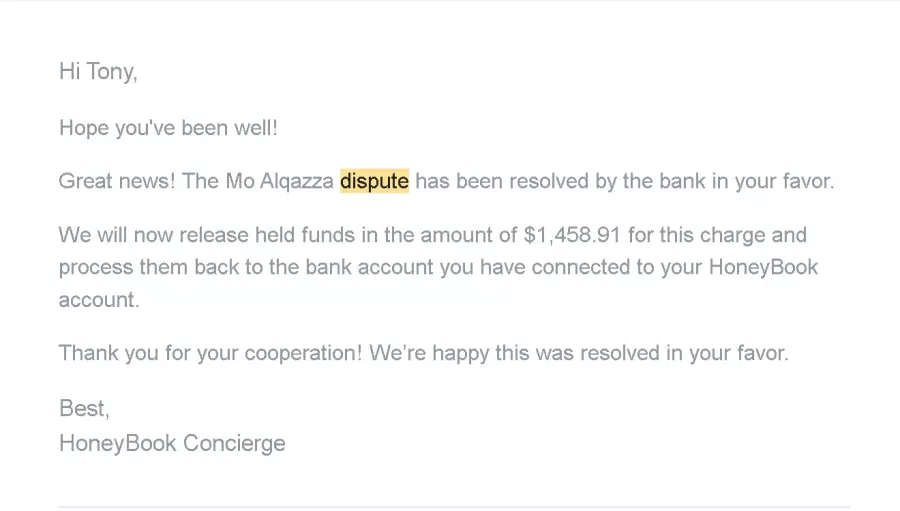Click "We're happy this was resolved" sentence
This screenshot has width=900, height=511.
tap(514, 353)
